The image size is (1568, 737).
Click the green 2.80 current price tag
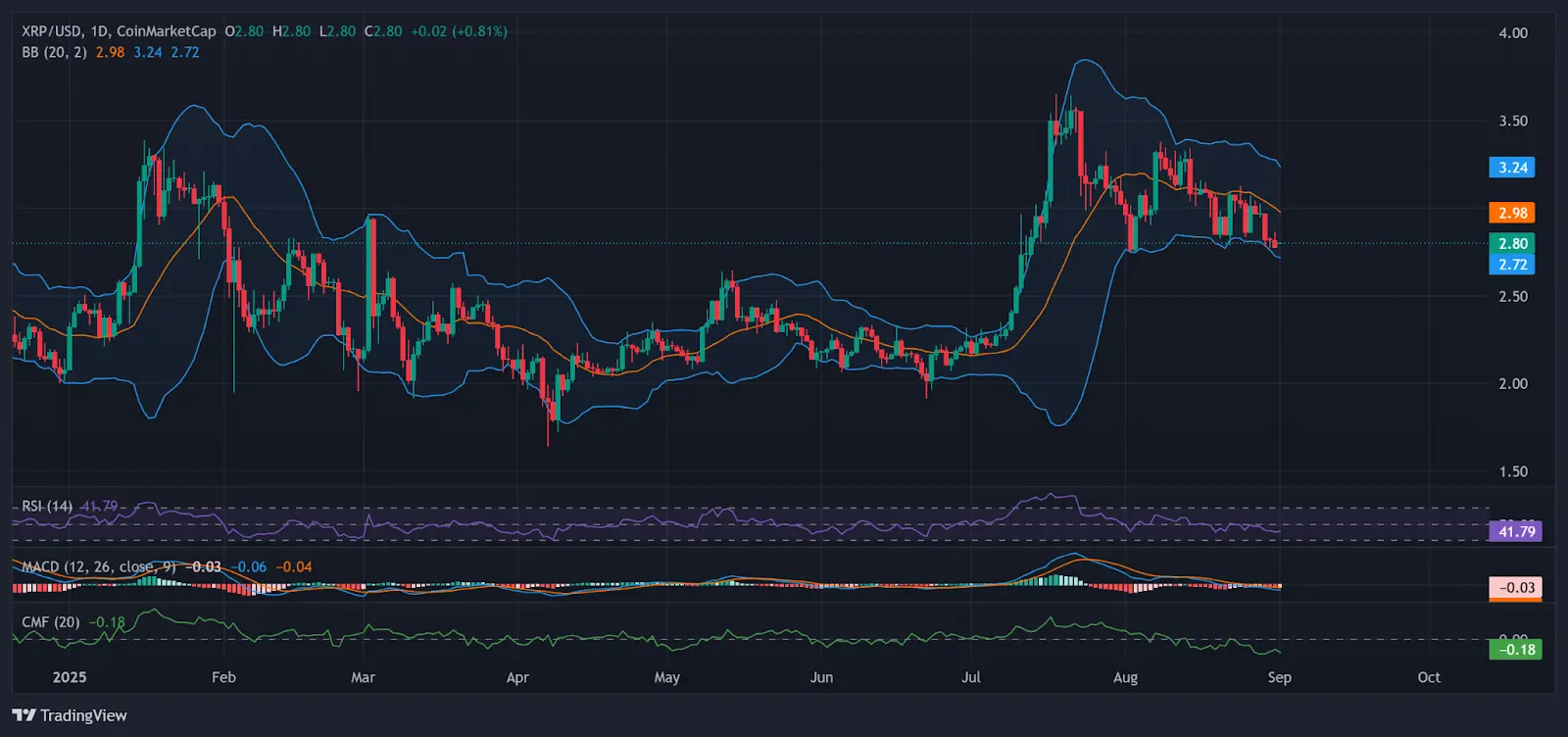(x=1512, y=243)
